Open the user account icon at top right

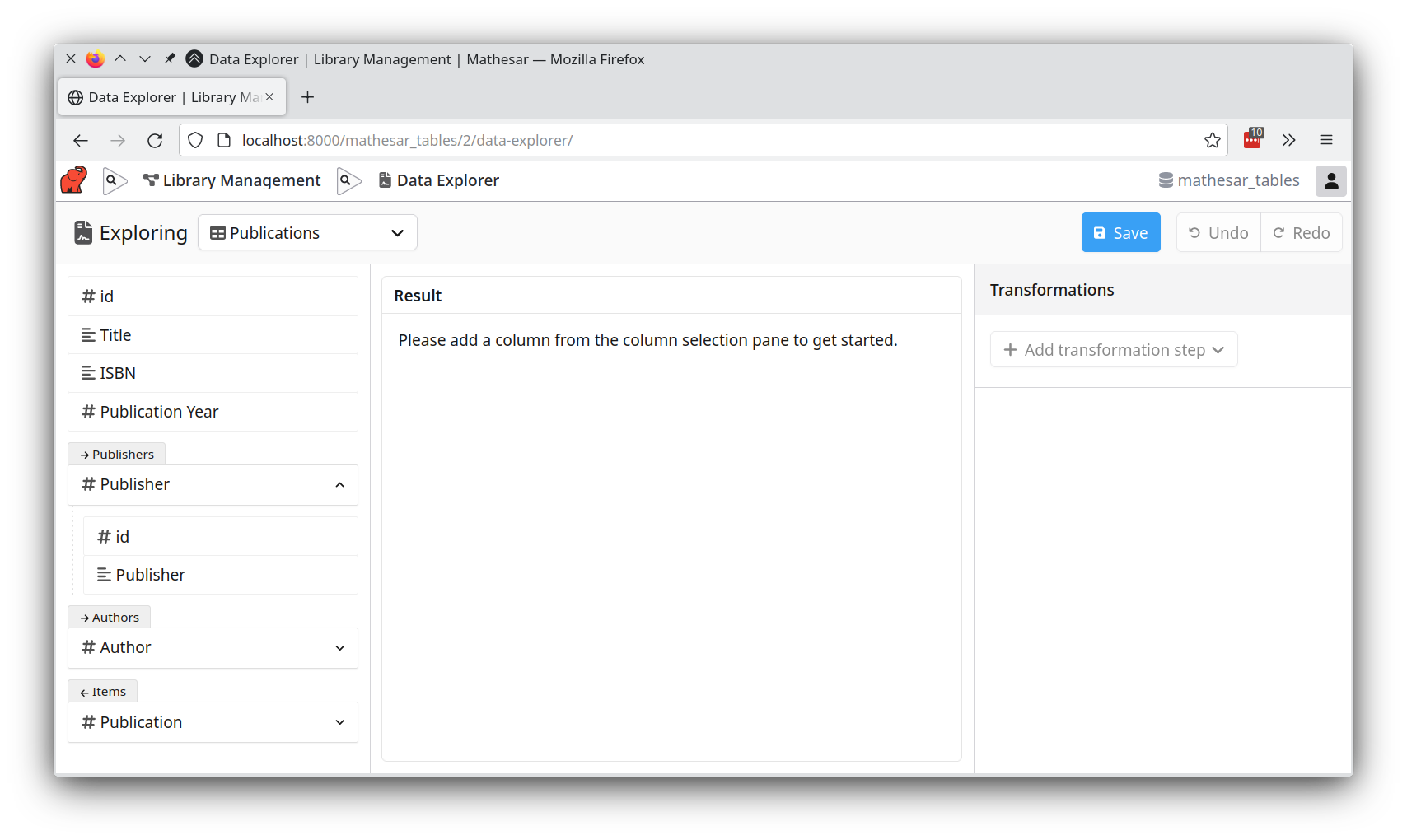click(1331, 180)
